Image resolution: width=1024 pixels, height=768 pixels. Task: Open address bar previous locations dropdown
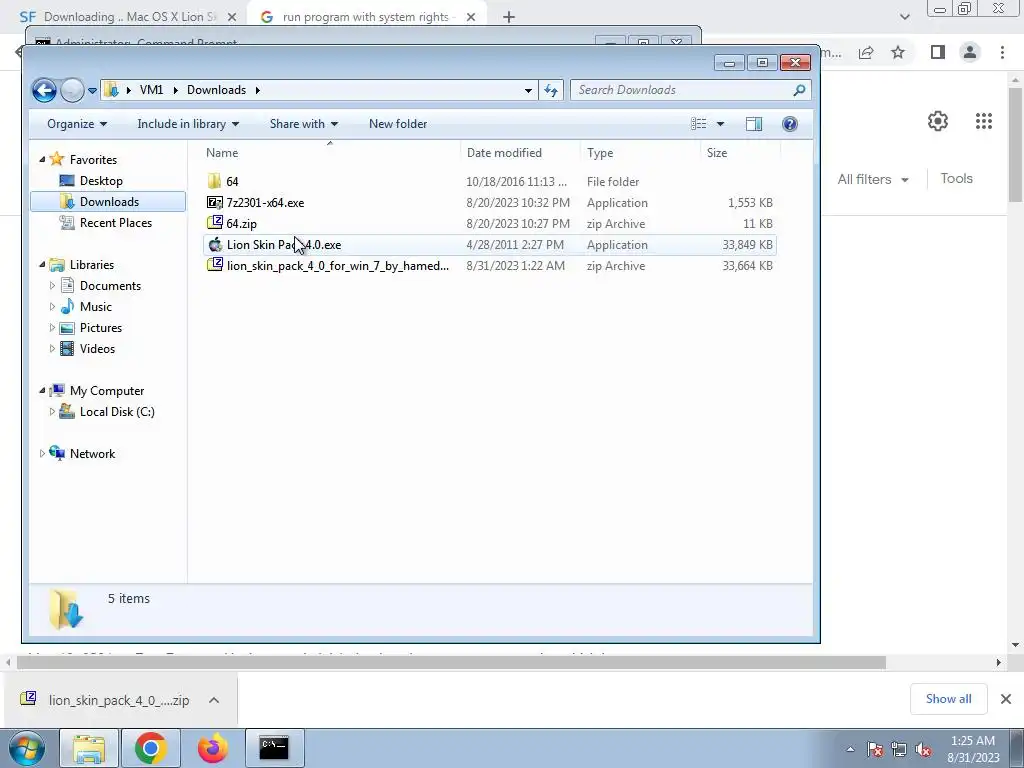tap(528, 91)
